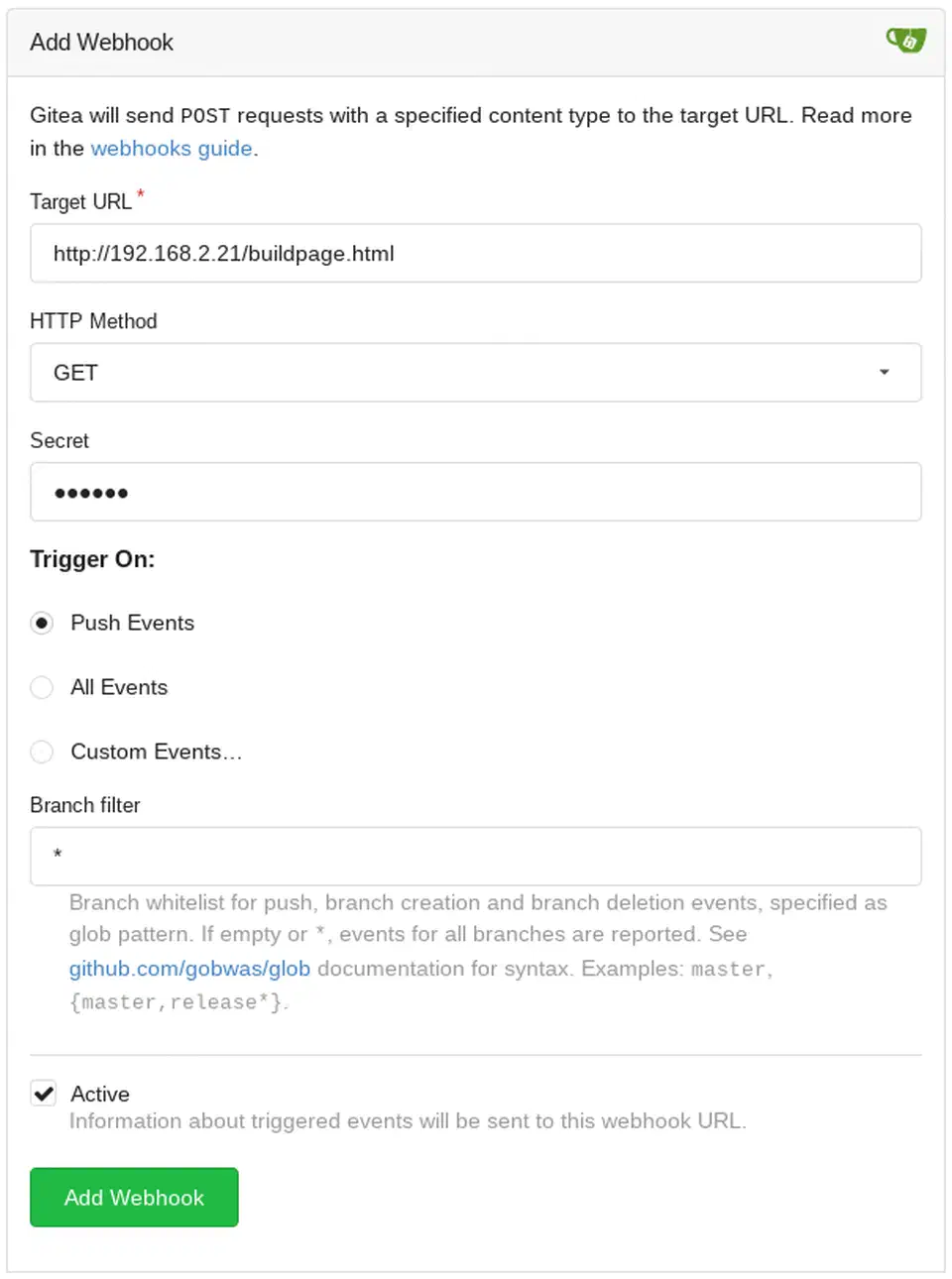Screen dimensions: 952x1279
Task: Click the Add Webhook page title
Action: coord(100,43)
